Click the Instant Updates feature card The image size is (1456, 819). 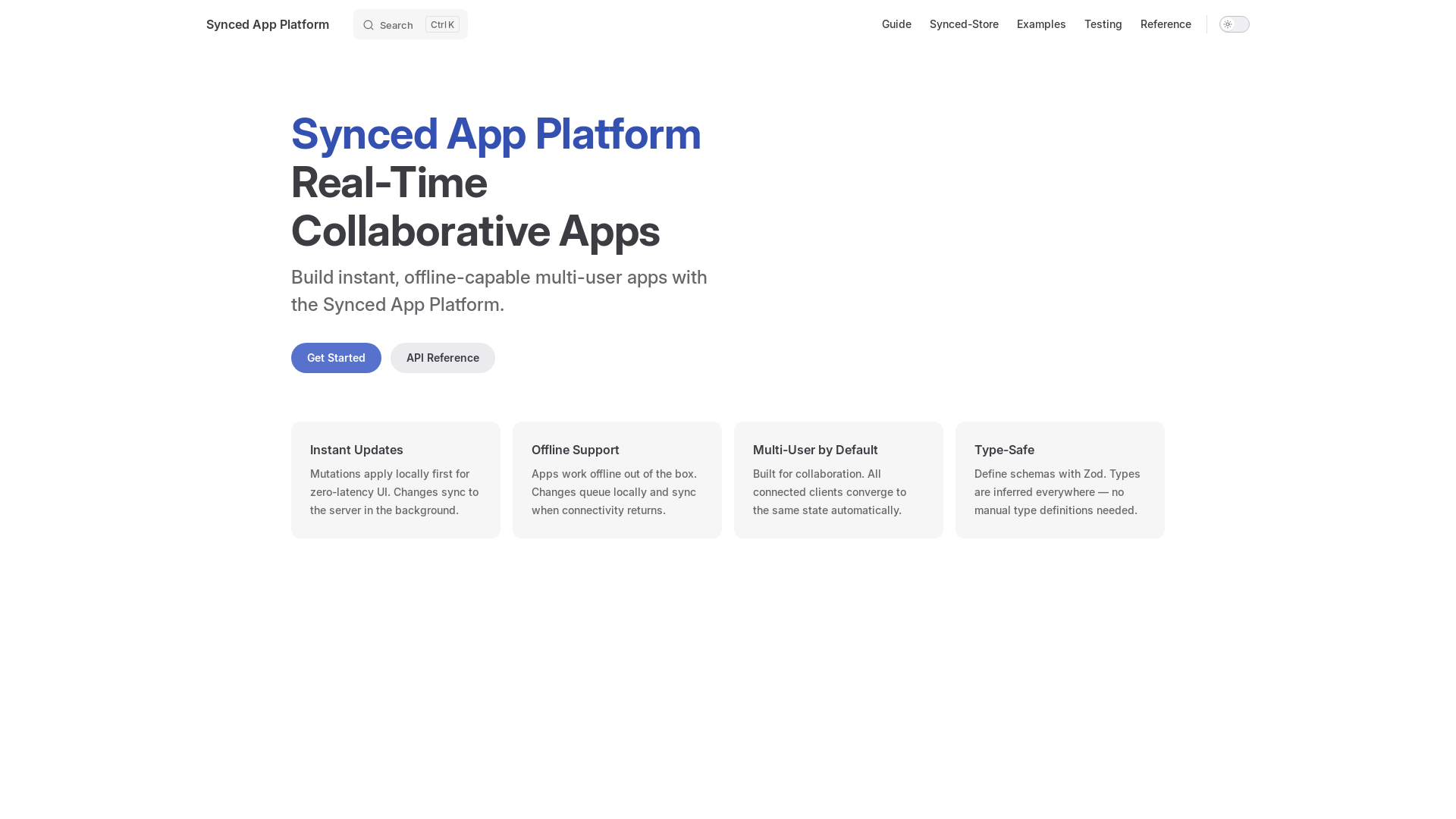396,480
